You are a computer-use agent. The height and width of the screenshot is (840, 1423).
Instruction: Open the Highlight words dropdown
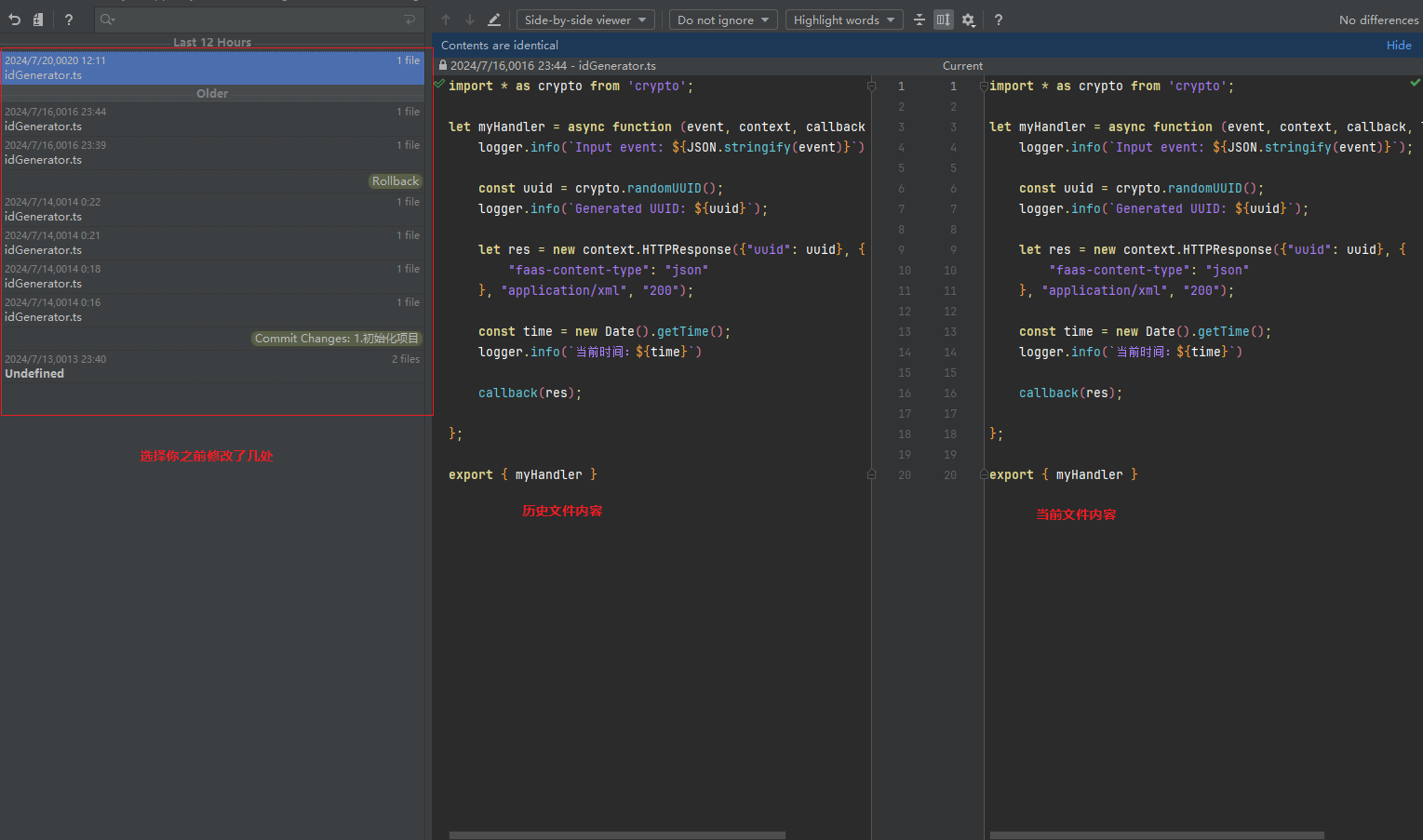click(x=844, y=20)
